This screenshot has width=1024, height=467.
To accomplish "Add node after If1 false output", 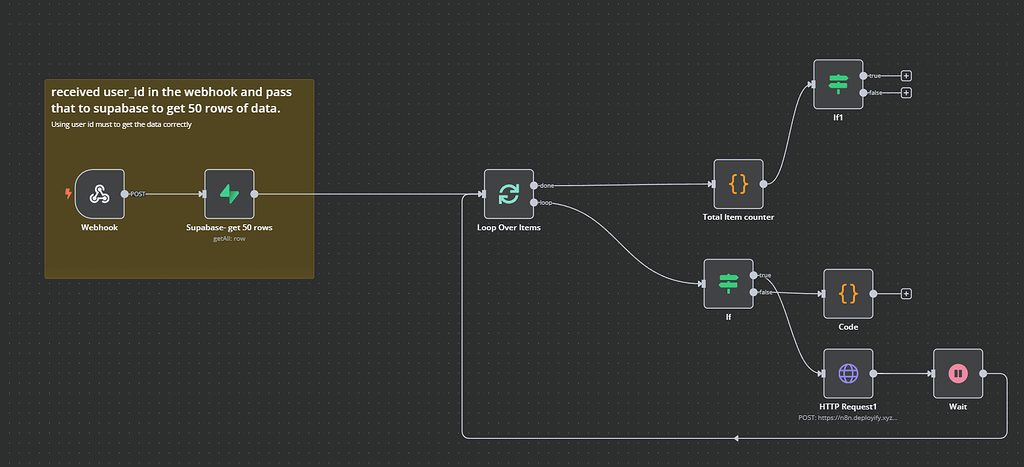I will tap(906, 93).
